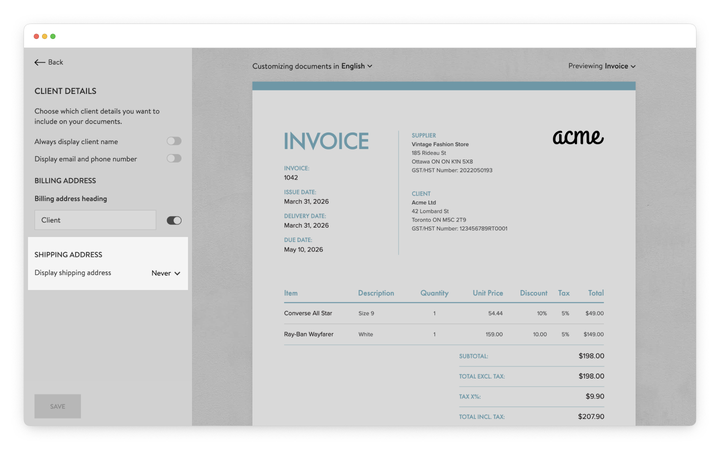Click the Total incl. tax amount
720x450 pixels.
tap(590, 416)
